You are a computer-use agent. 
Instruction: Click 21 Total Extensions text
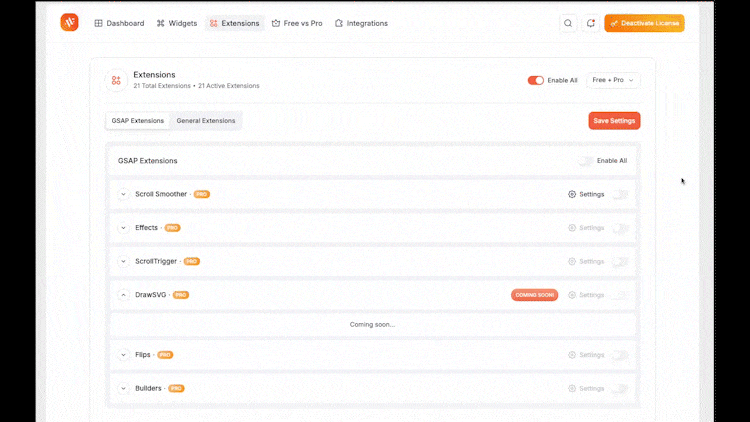pos(162,86)
